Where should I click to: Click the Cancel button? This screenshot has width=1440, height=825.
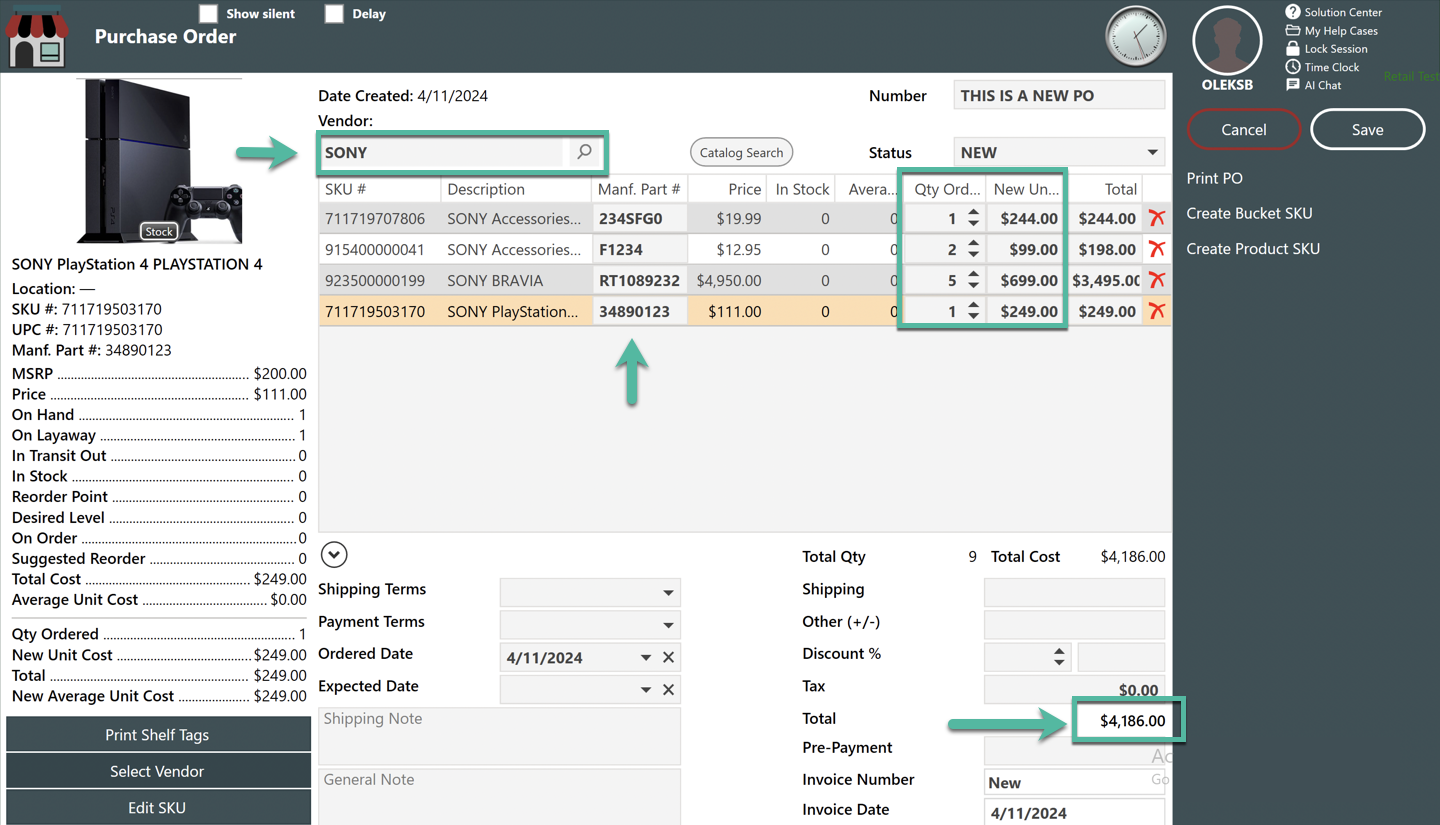[x=1244, y=129]
